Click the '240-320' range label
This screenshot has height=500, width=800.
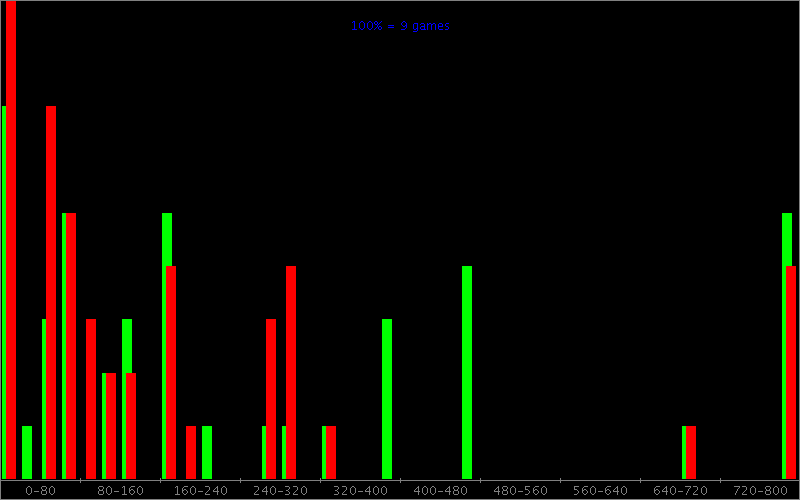click(x=281, y=491)
